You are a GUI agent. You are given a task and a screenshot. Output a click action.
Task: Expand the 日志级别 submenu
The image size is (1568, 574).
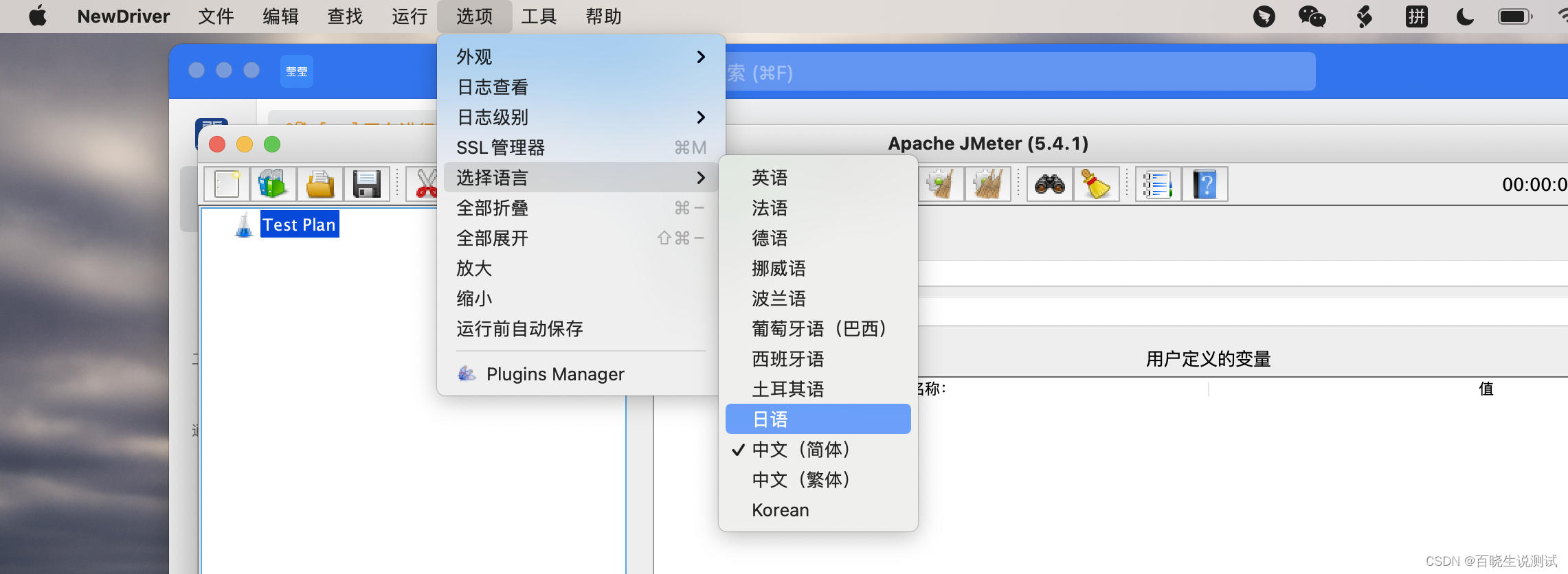[x=581, y=117]
